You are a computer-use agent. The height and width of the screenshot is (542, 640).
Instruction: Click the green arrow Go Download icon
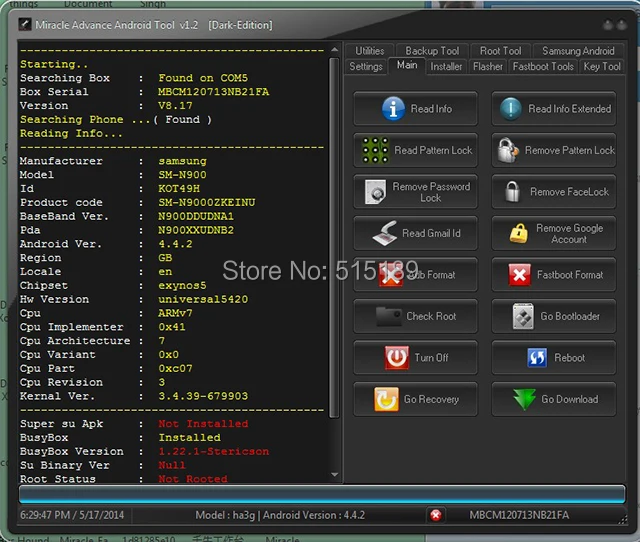pyautogui.click(x=524, y=399)
